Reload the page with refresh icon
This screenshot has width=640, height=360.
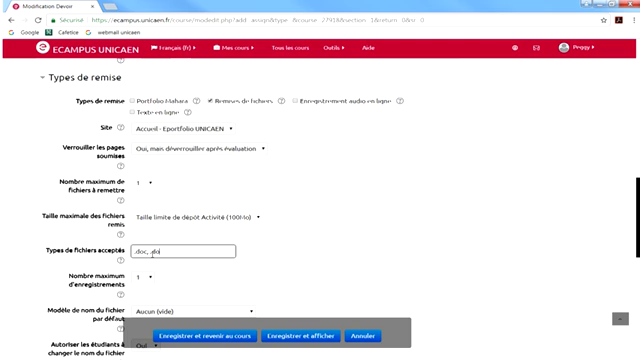click(x=38, y=20)
